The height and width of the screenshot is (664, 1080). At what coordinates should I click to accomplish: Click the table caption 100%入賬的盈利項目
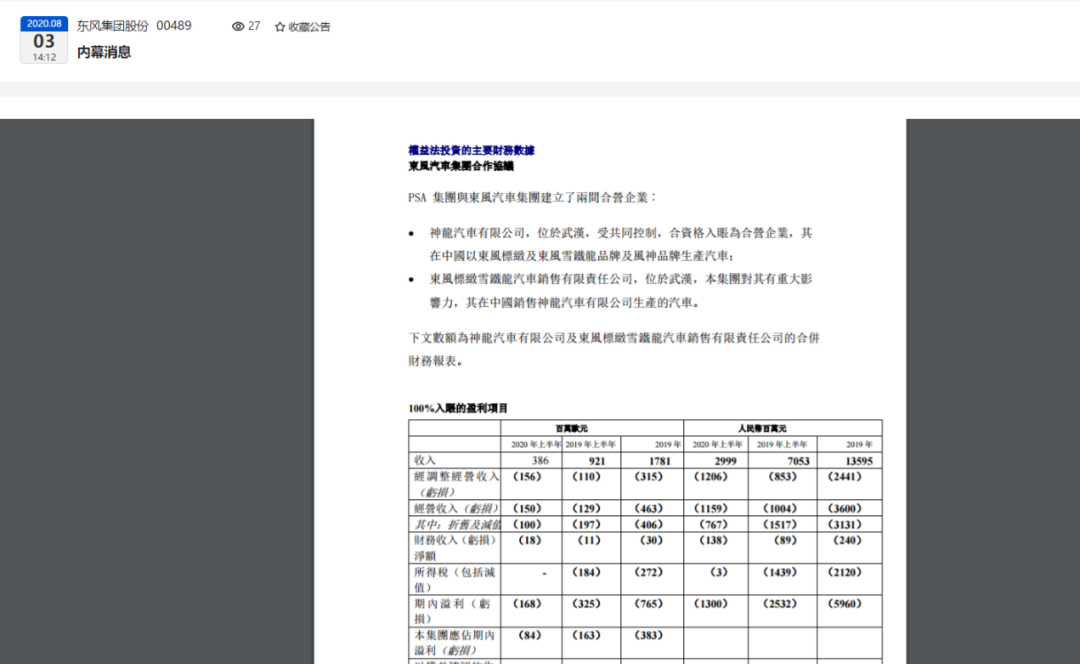[458, 408]
